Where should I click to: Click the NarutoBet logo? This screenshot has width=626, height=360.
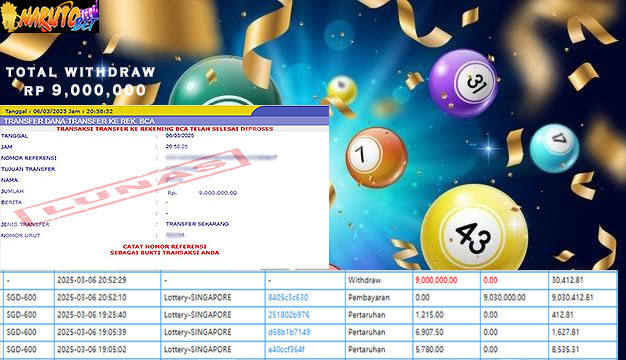point(49,16)
